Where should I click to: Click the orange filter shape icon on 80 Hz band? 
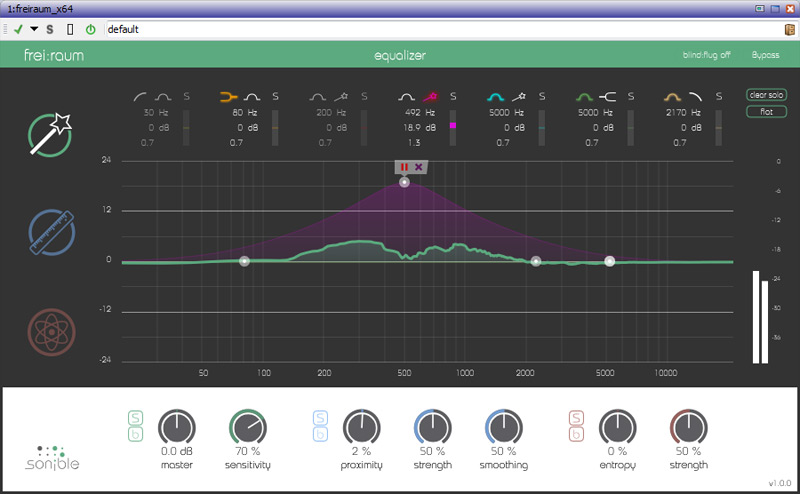pyautogui.click(x=227, y=97)
